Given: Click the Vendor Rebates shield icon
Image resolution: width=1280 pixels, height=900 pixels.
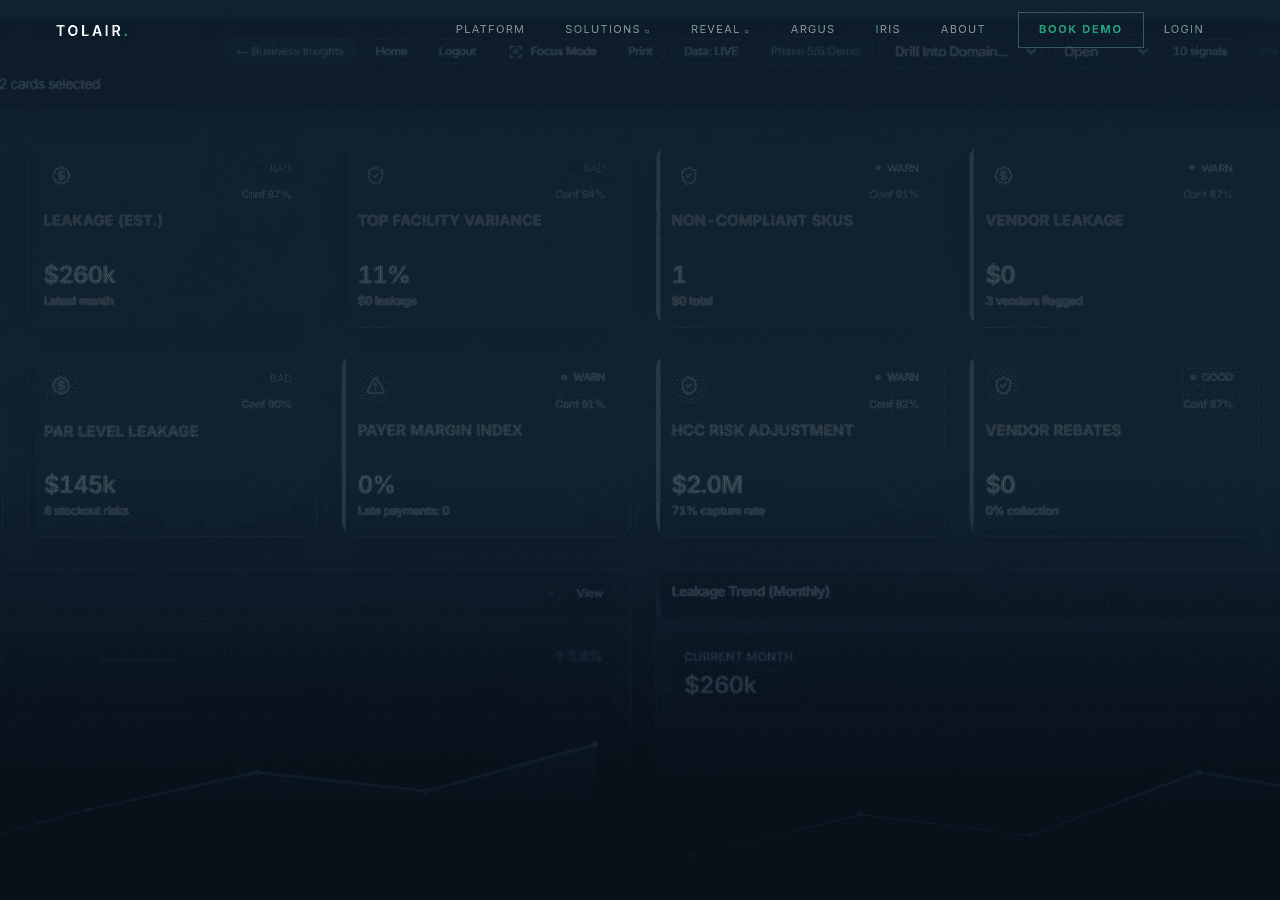Looking at the screenshot, I should click(x=1003, y=385).
